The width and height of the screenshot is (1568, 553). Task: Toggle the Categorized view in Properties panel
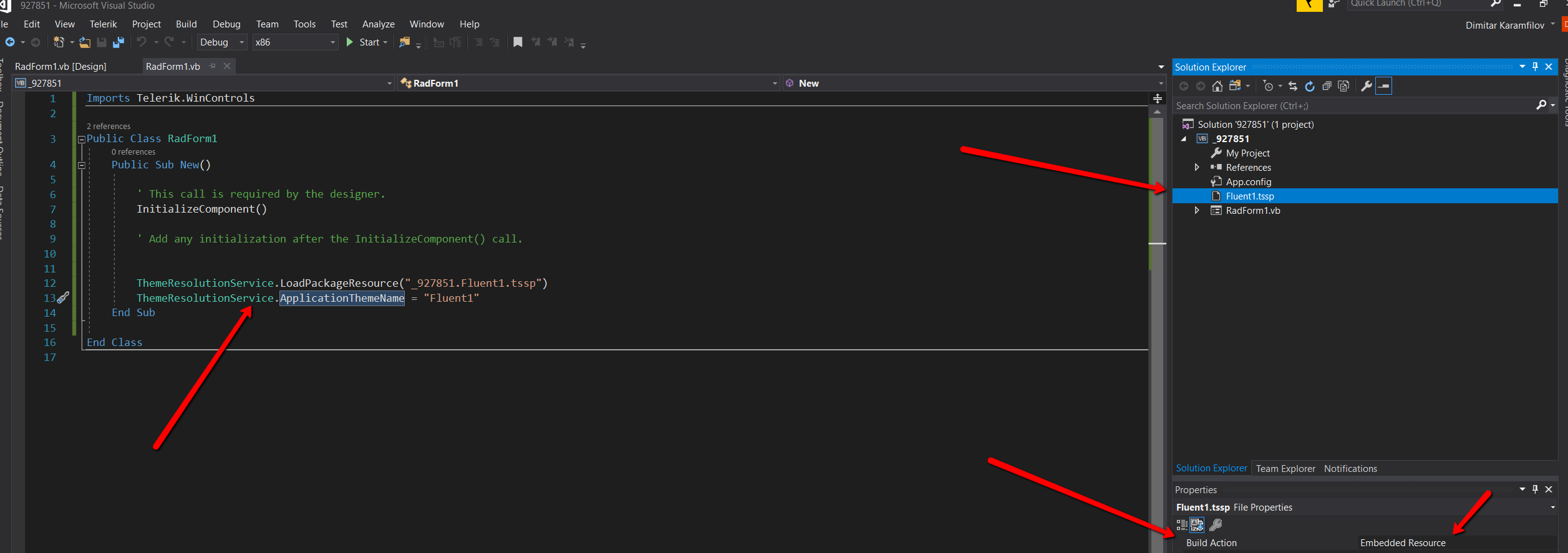click(x=1182, y=525)
